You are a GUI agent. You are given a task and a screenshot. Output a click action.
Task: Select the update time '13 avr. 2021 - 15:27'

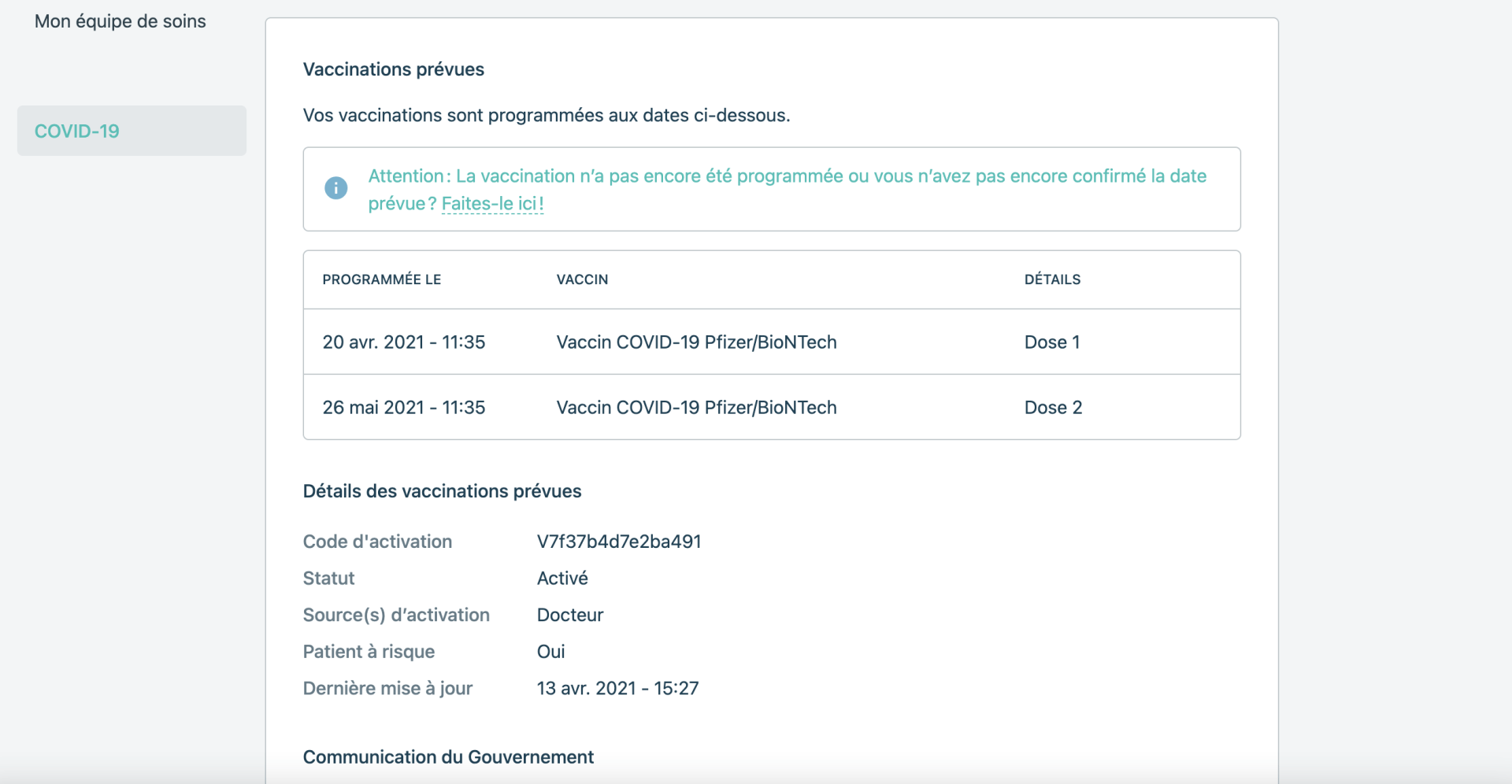click(618, 688)
